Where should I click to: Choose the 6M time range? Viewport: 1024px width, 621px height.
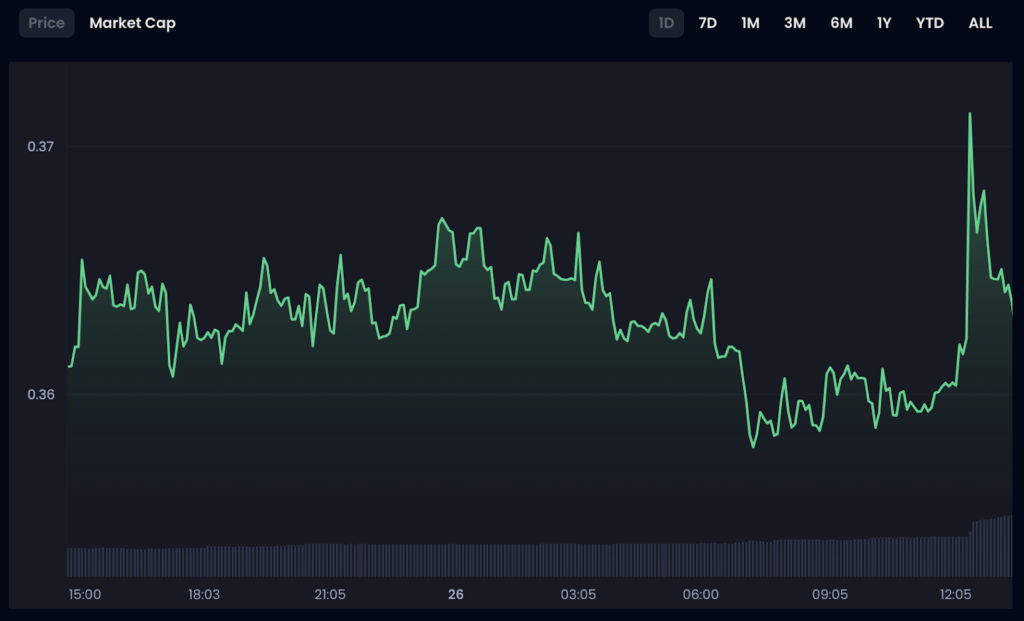(x=841, y=23)
